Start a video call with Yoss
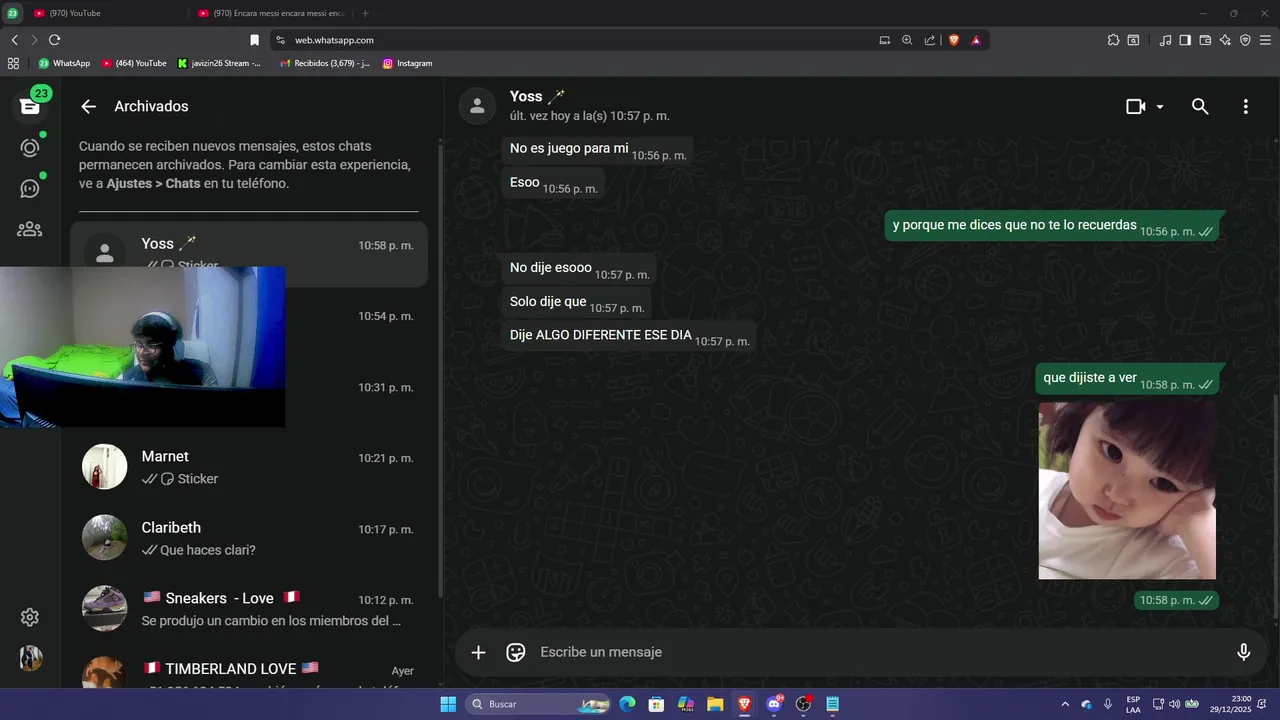1280x720 pixels. click(x=1136, y=106)
